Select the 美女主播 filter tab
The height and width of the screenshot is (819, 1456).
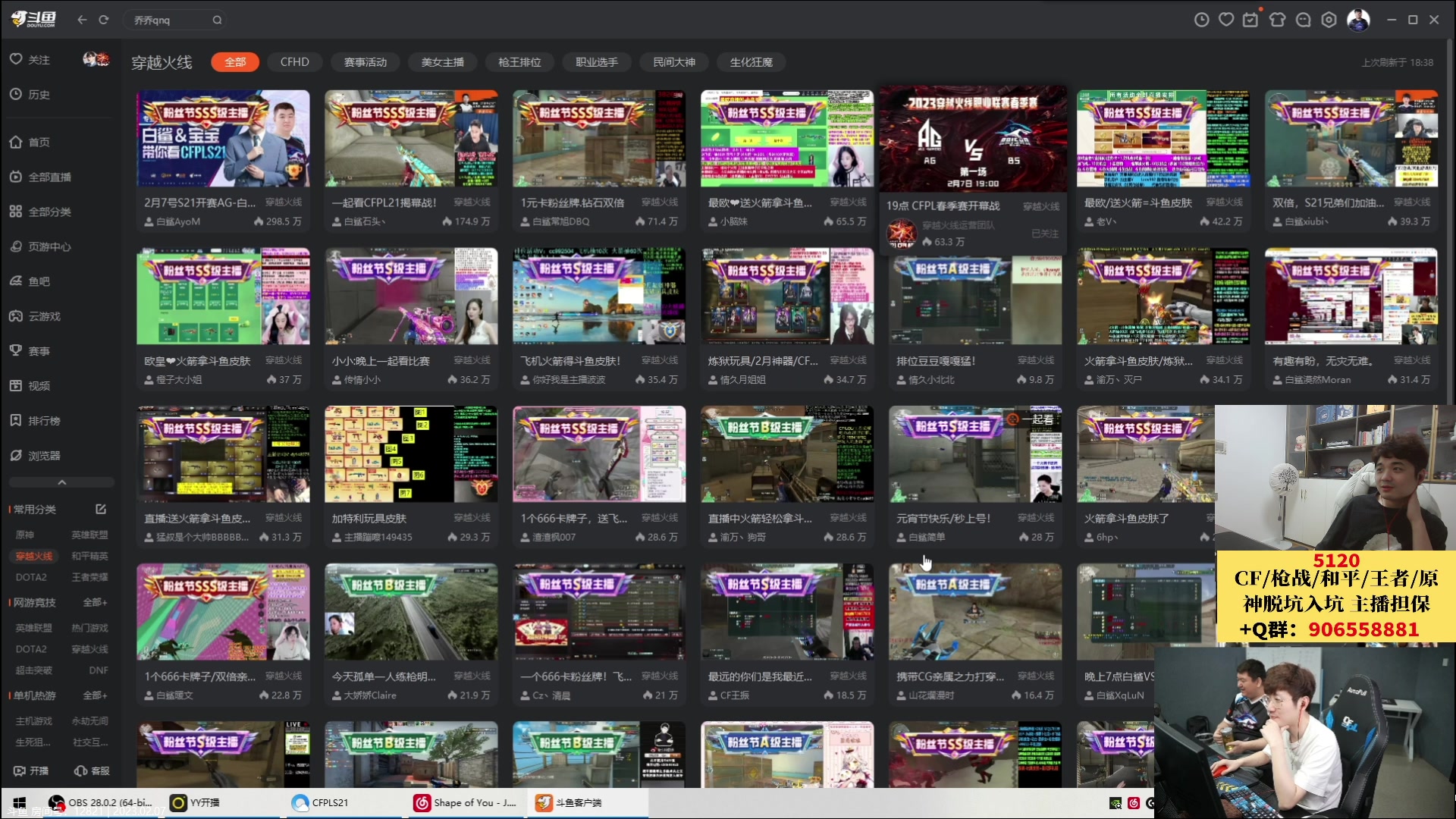click(x=443, y=62)
